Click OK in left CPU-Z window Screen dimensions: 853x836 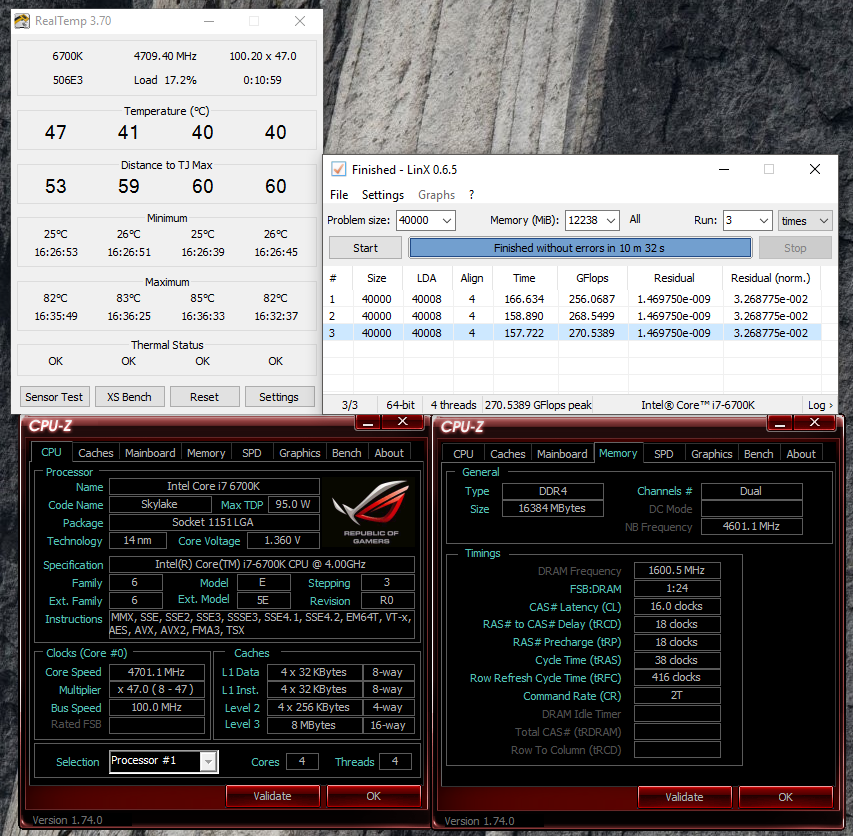pos(373,796)
